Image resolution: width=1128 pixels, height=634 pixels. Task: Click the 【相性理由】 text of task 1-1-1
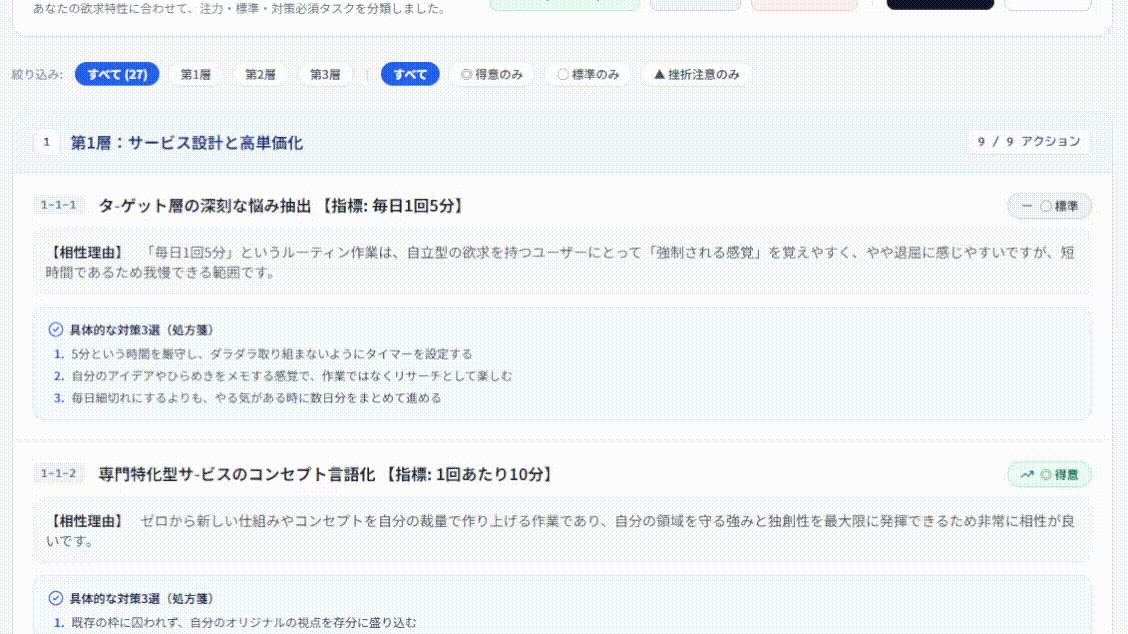tap(87, 253)
